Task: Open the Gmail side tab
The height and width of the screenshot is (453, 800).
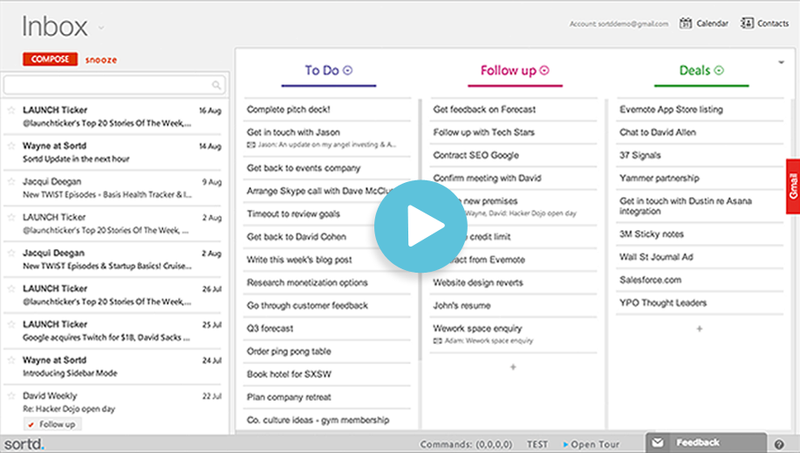Action: (x=793, y=186)
